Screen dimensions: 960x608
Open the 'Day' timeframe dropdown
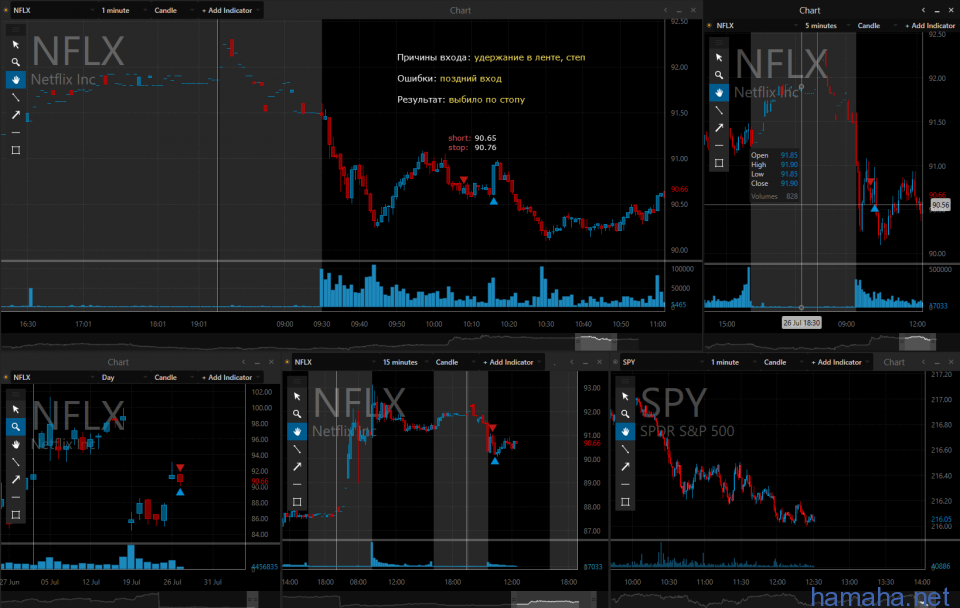pos(123,377)
